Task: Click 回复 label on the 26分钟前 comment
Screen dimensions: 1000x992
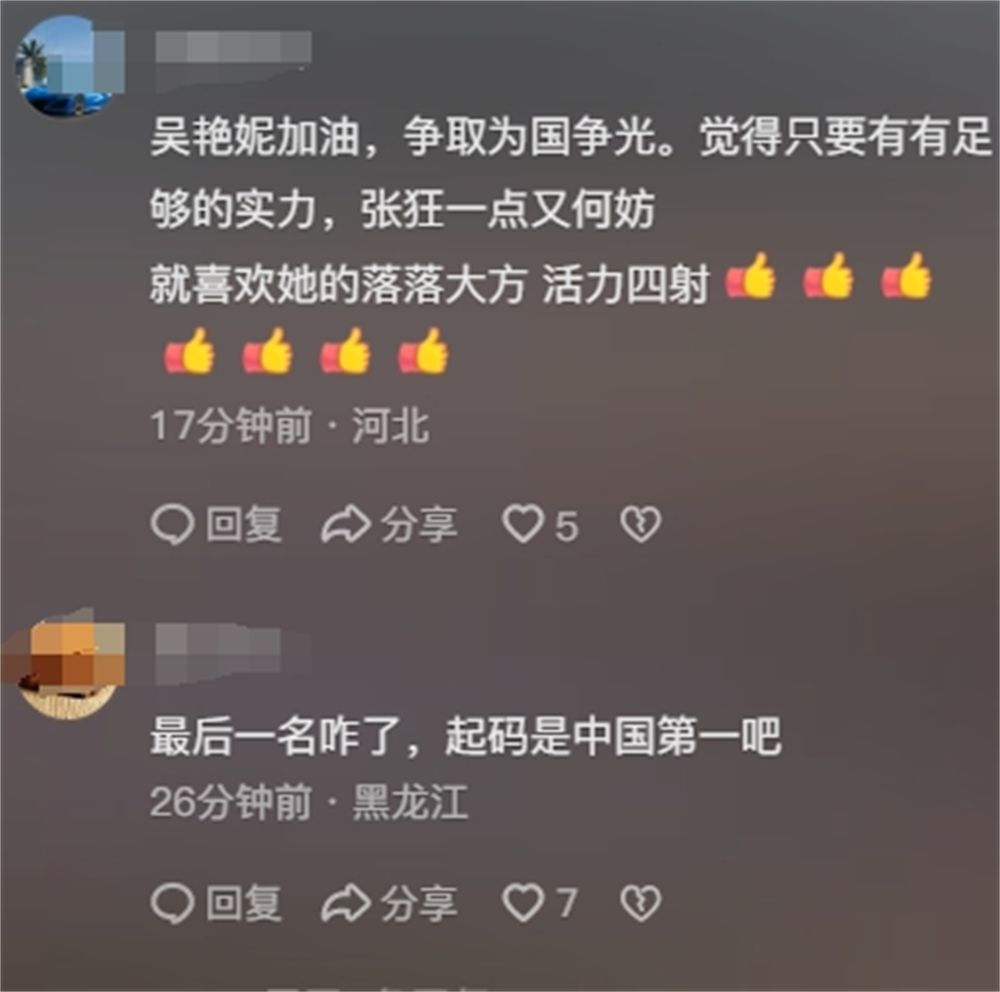Action: point(244,903)
